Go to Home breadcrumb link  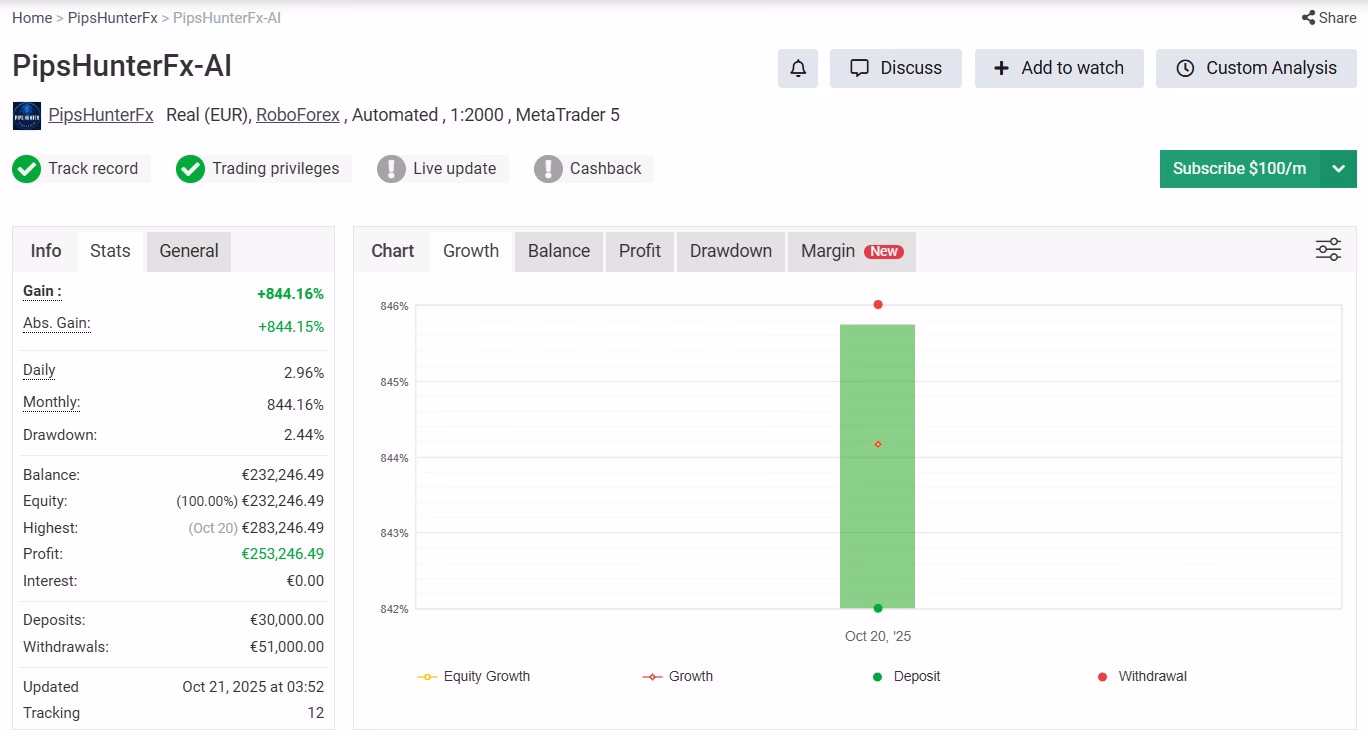(x=32, y=18)
